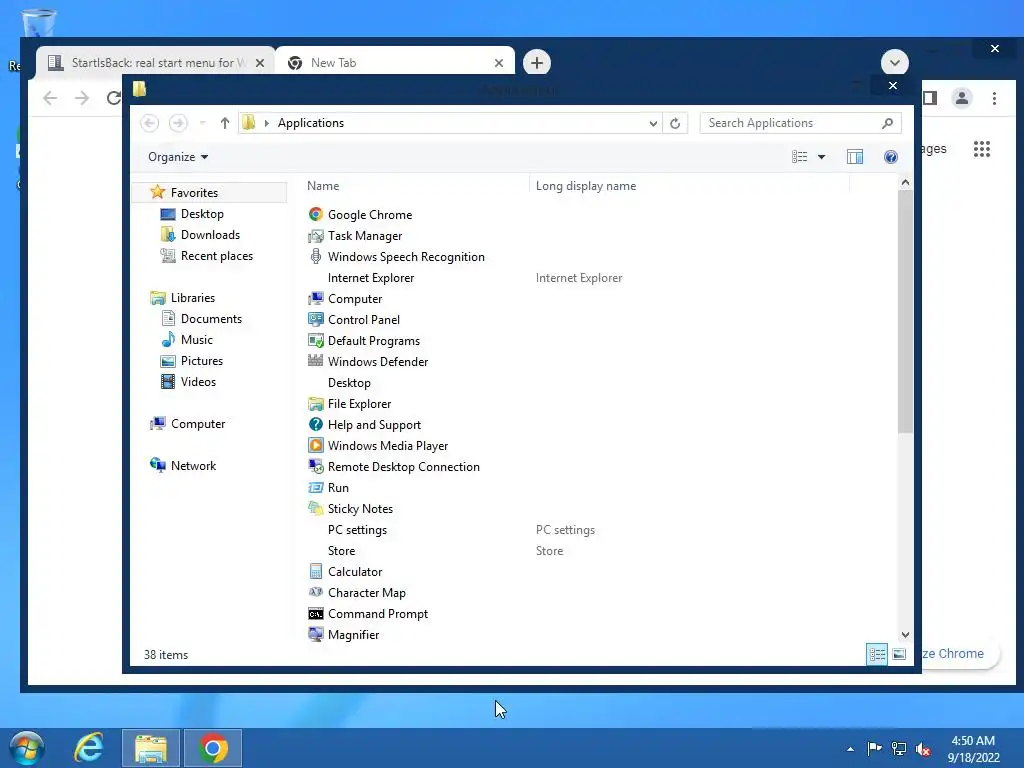Screen dimensions: 1024x768
Task: Switch to large icons view in status bar
Action: pyautogui.click(x=899, y=654)
